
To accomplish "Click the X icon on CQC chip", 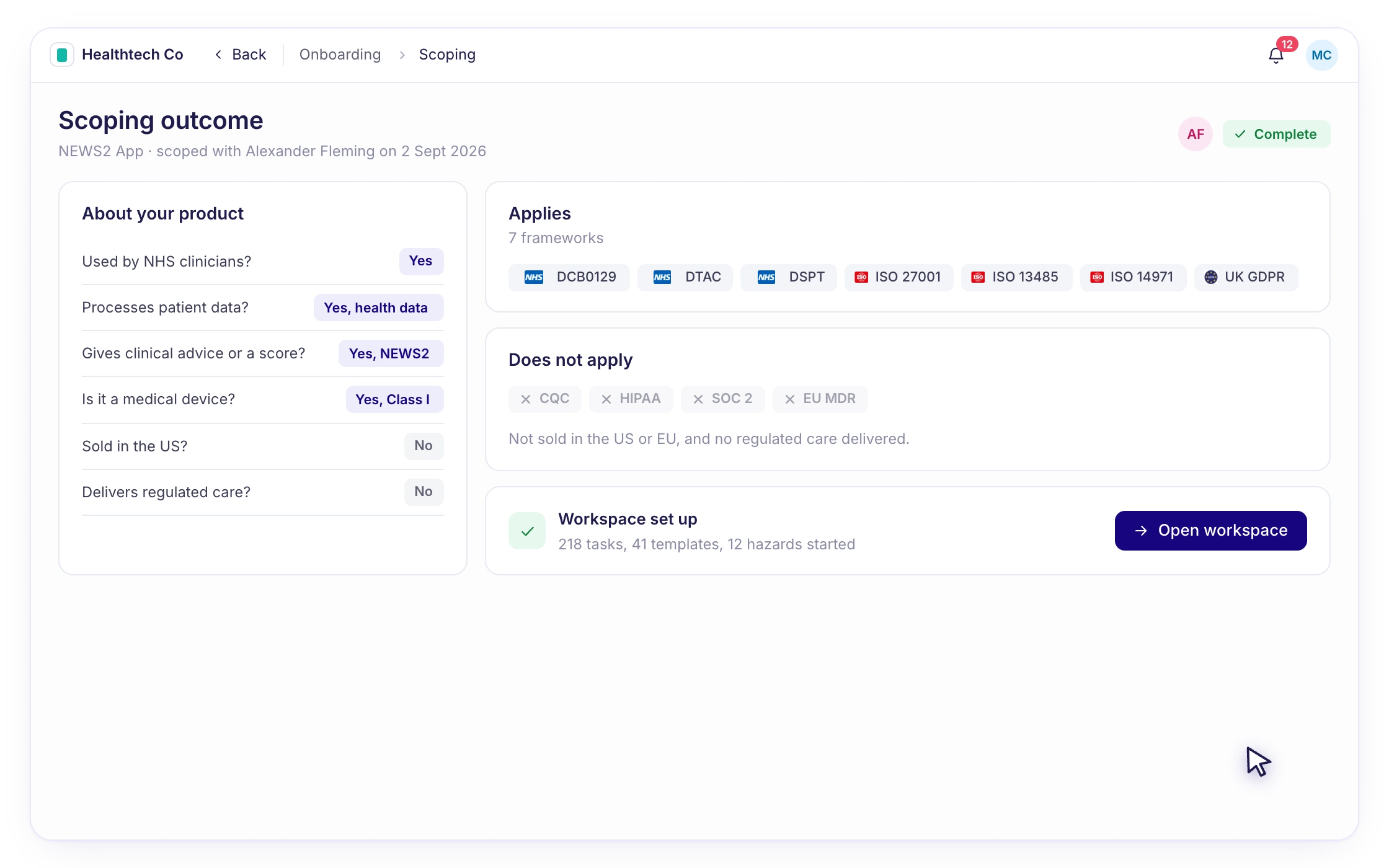I will tap(526, 399).
